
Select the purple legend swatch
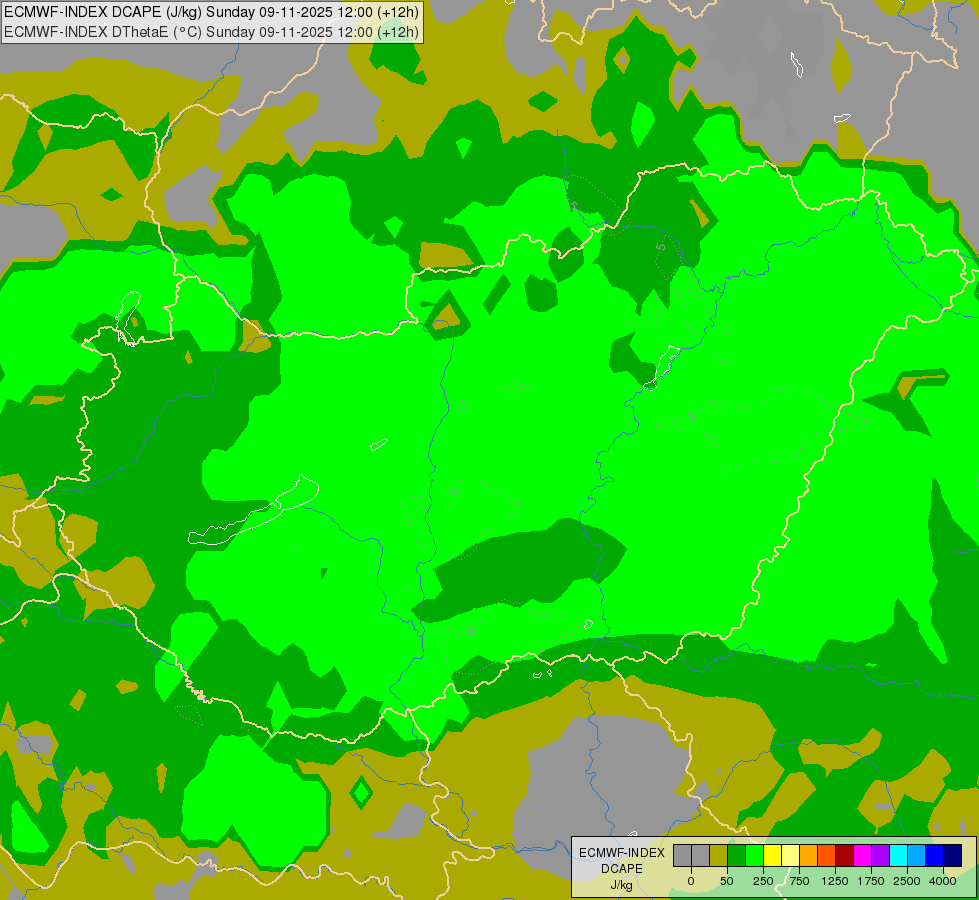pos(880,856)
